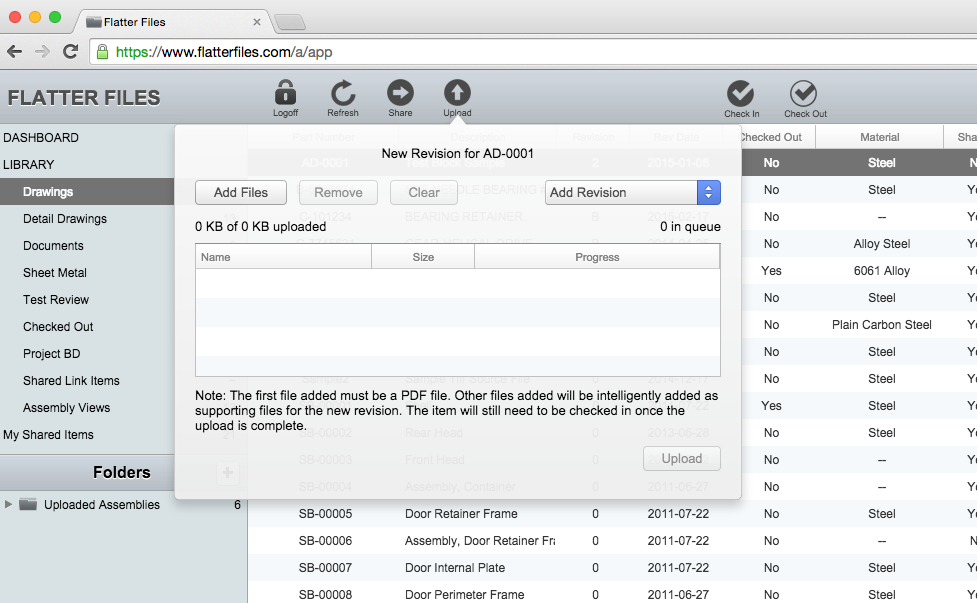Open Test Review in sidebar
The width and height of the screenshot is (977, 603).
point(56,300)
